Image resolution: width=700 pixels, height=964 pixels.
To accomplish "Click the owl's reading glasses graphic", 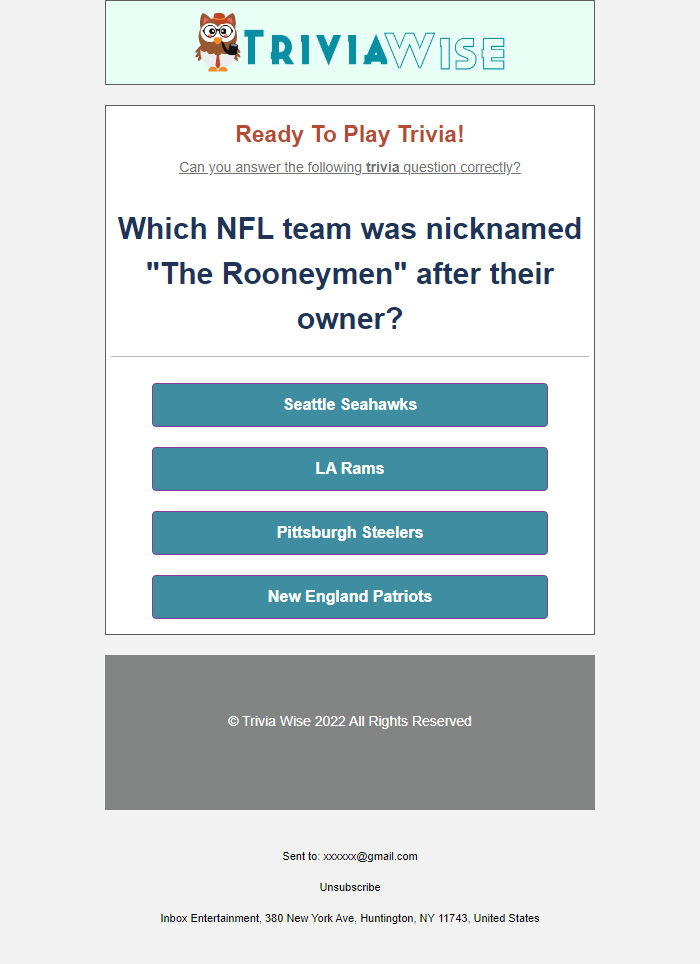I will click(x=217, y=31).
